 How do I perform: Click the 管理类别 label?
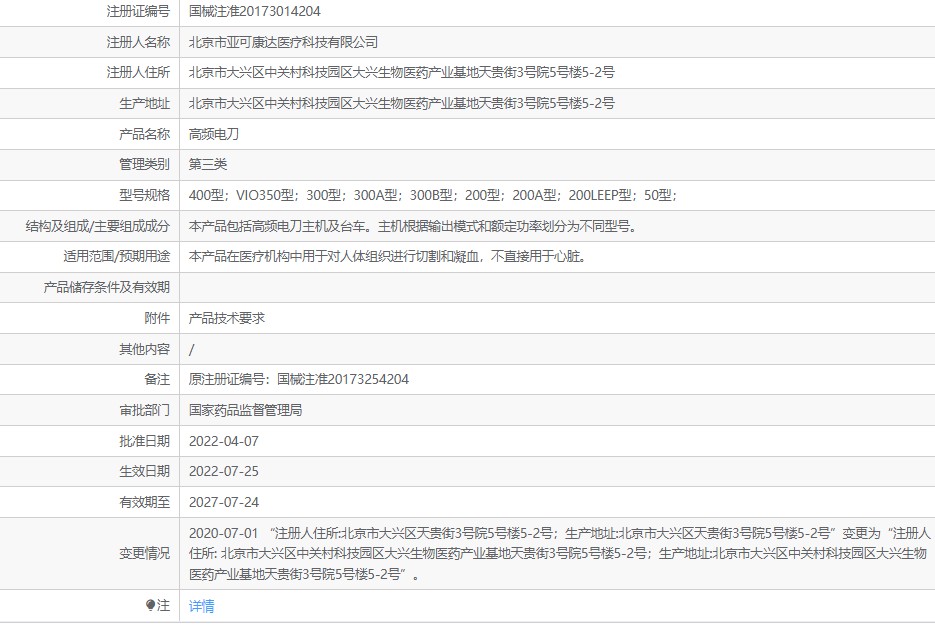(x=145, y=165)
